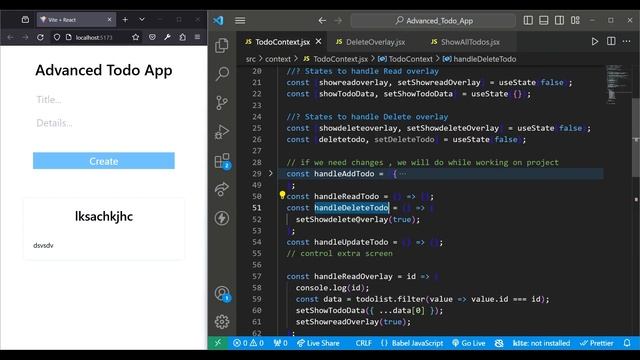Viewport: 640px width, 360px height.
Task: Select line 51 number in gutter
Action: pos(256,208)
